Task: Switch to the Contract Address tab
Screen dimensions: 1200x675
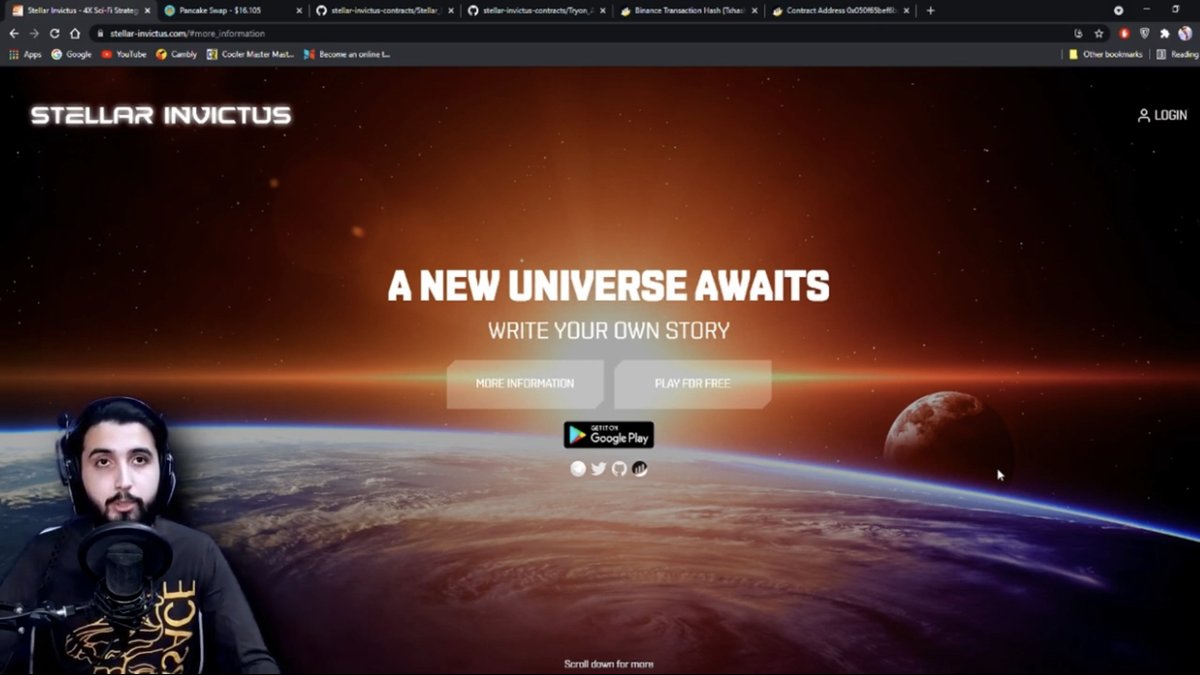Action: [839, 10]
